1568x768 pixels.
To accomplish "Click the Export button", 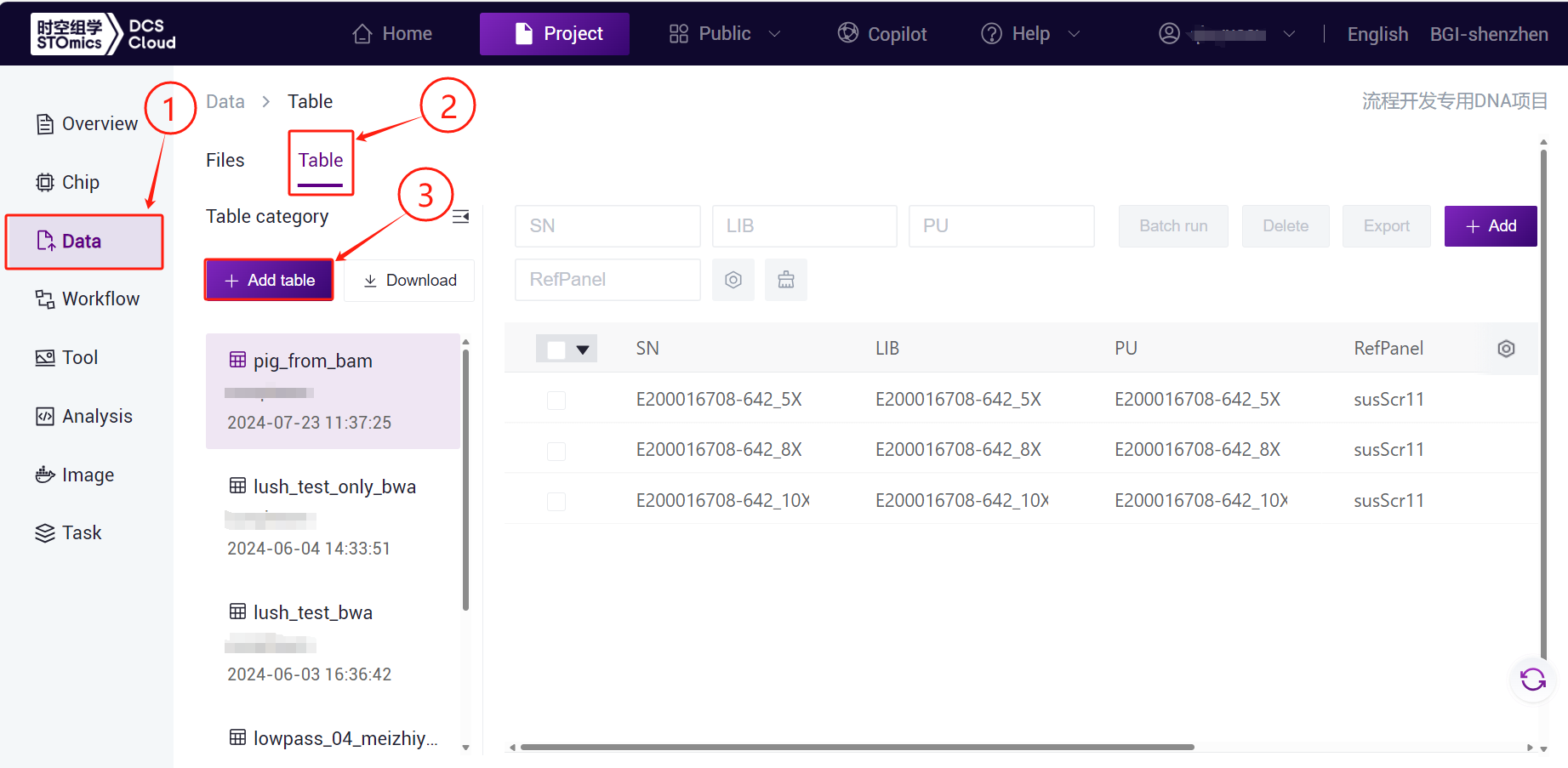I will click(x=1387, y=226).
